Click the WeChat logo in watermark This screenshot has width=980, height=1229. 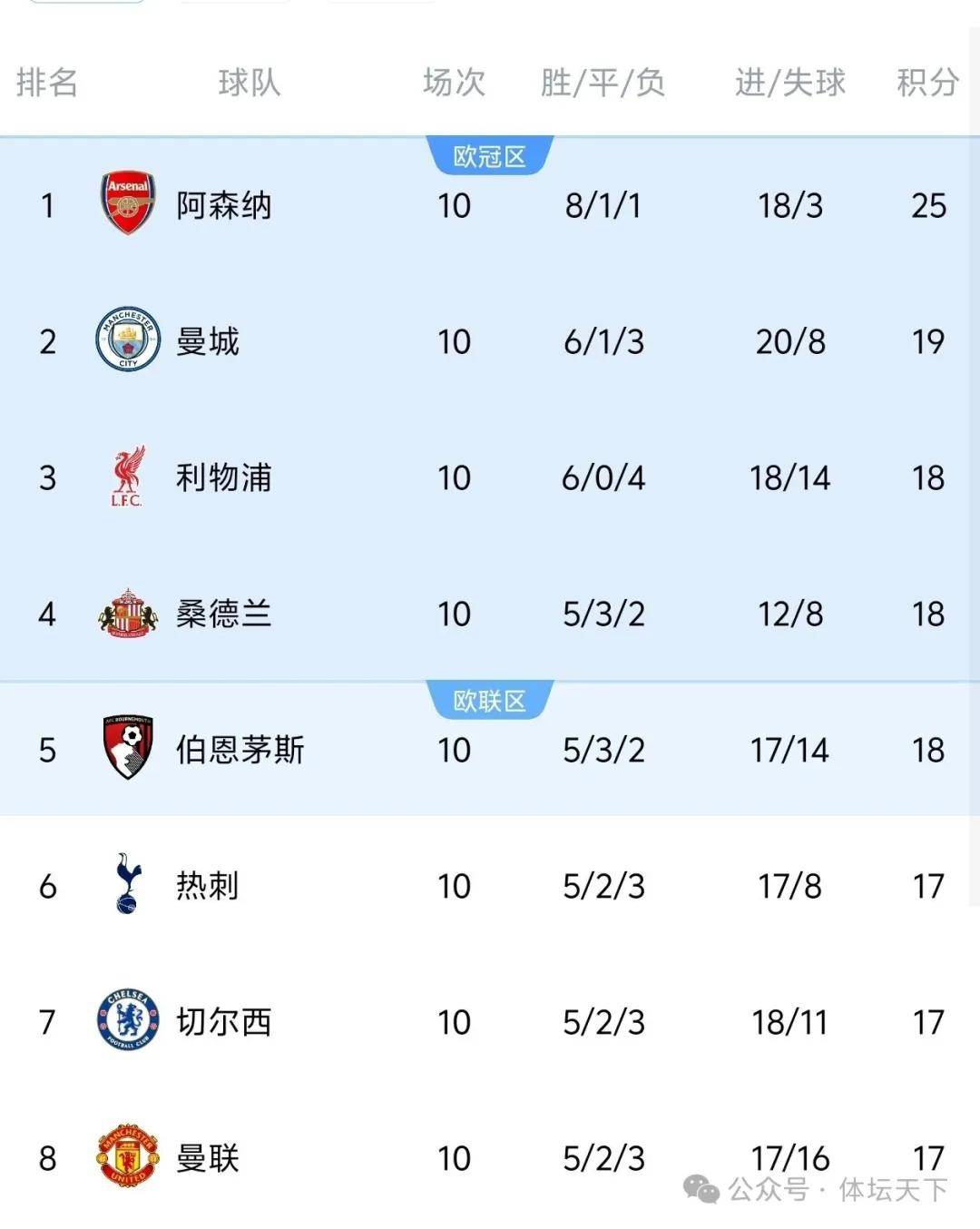[701, 1188]
